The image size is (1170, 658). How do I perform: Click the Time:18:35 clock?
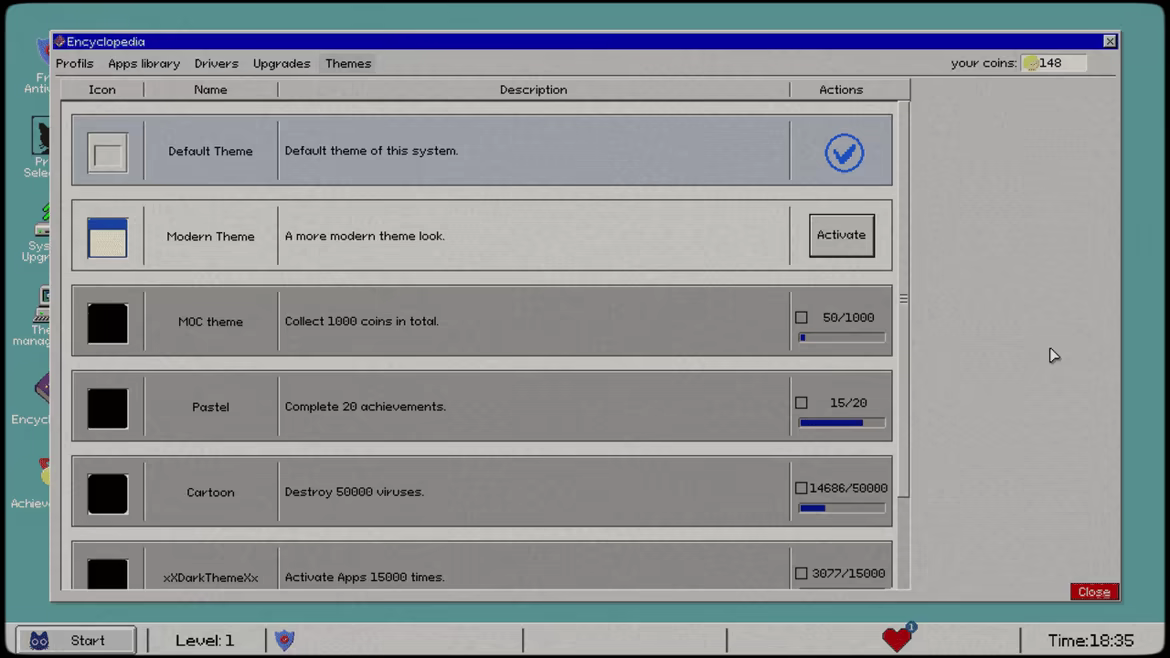[x=1090, y=640]
